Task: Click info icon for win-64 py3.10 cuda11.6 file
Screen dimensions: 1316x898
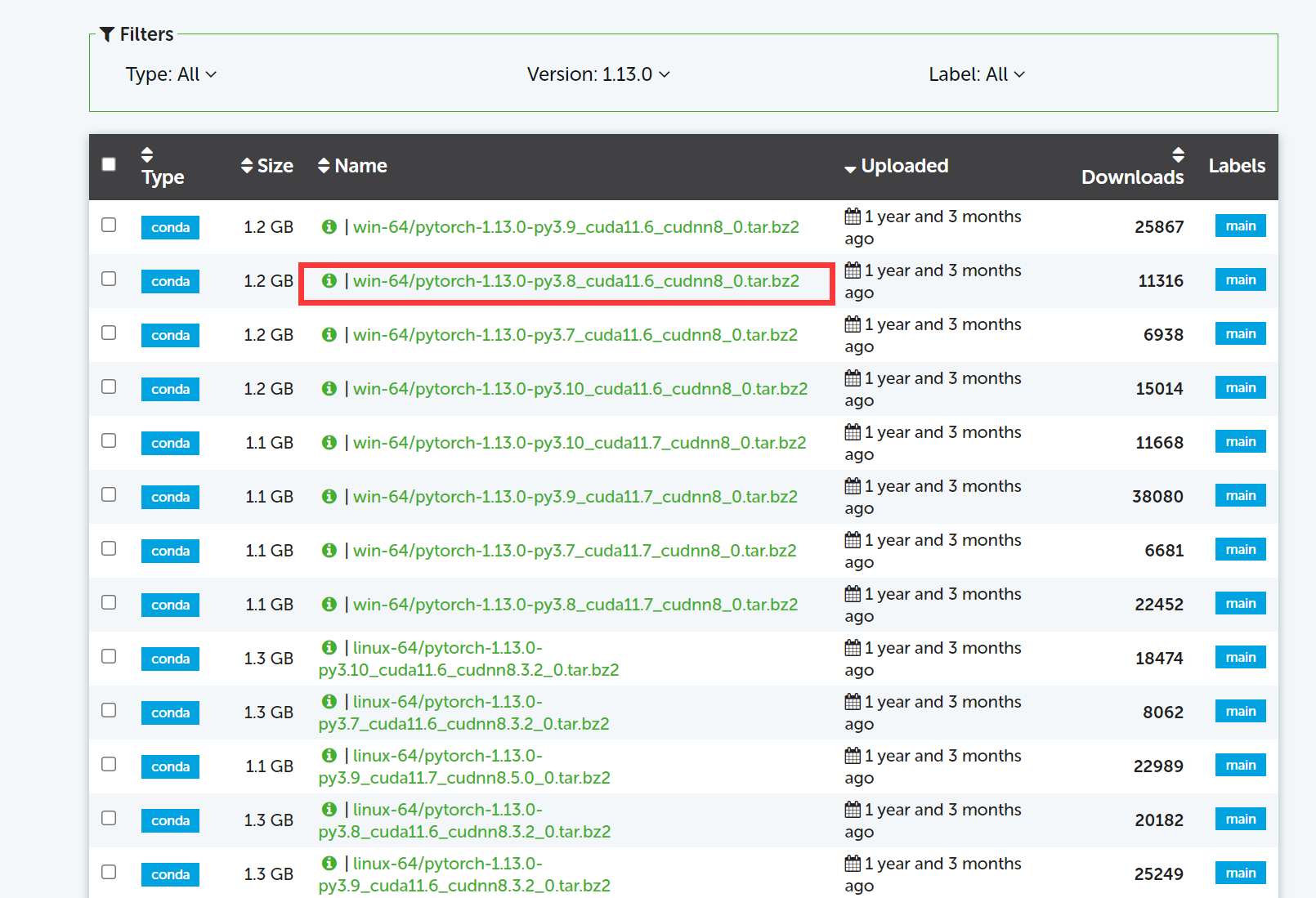Action: (x=329, y=388)
